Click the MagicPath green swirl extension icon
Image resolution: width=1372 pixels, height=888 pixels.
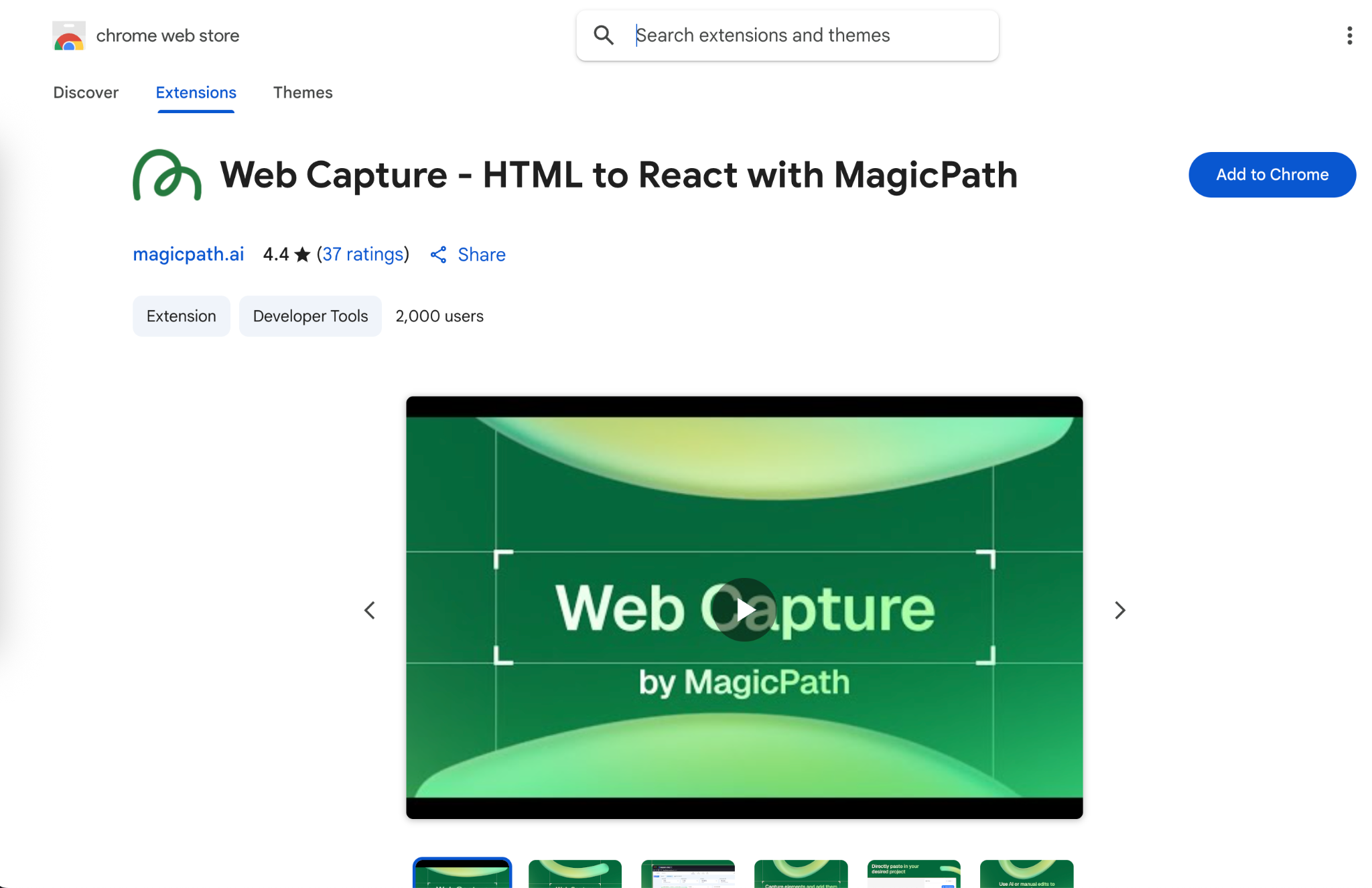pyautogui.click(x=167, y=175)
